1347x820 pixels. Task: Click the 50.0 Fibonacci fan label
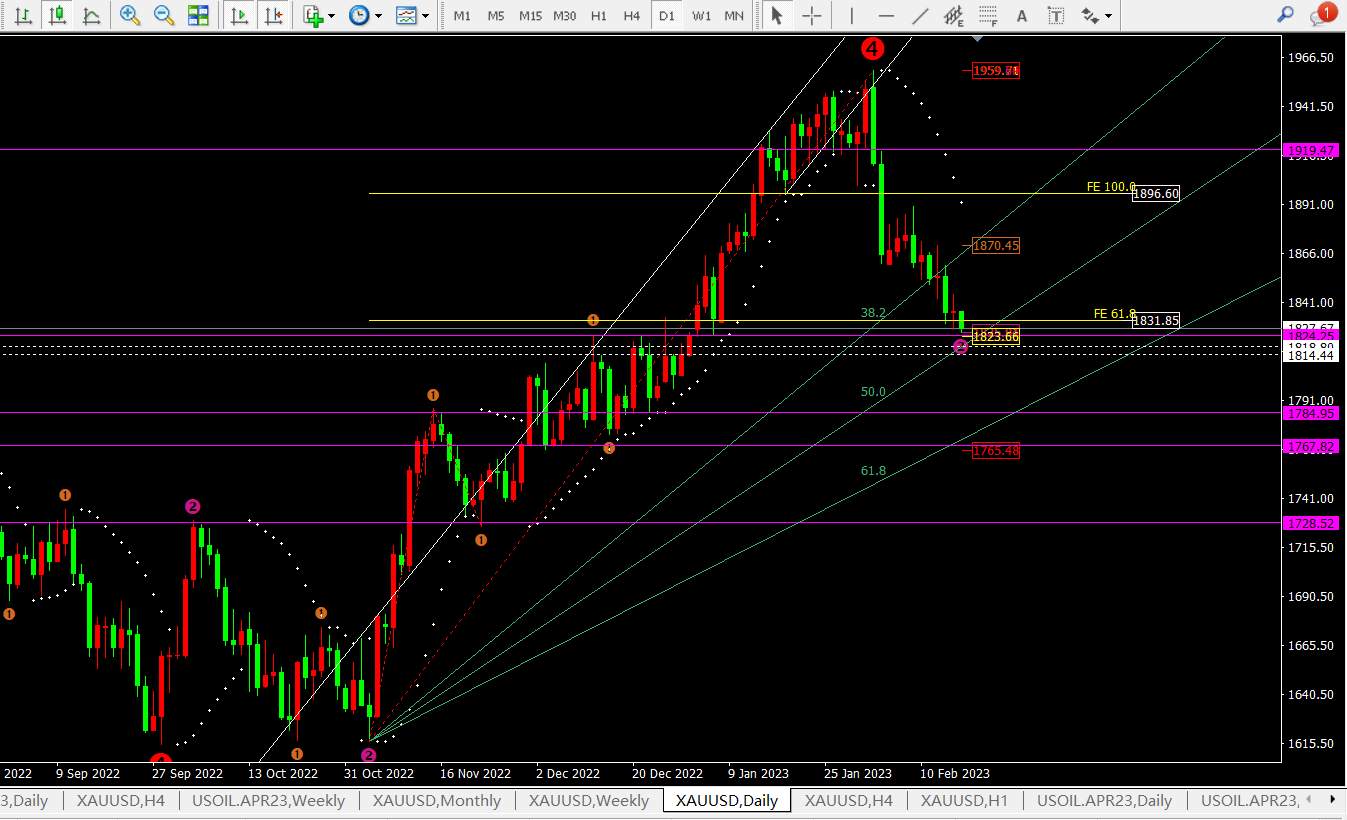click(873, 392)
